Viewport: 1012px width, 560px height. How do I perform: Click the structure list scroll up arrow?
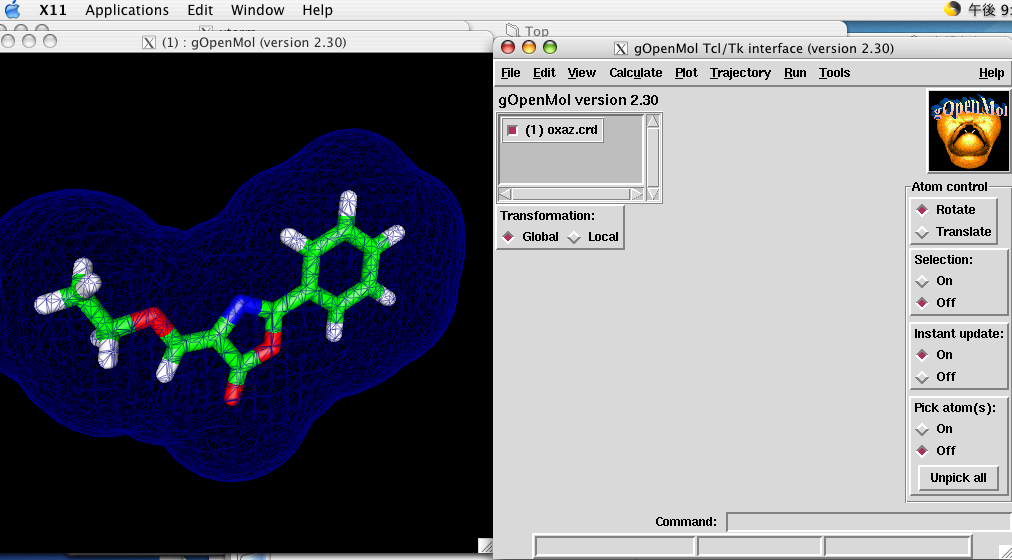click(x=653, y=121)
